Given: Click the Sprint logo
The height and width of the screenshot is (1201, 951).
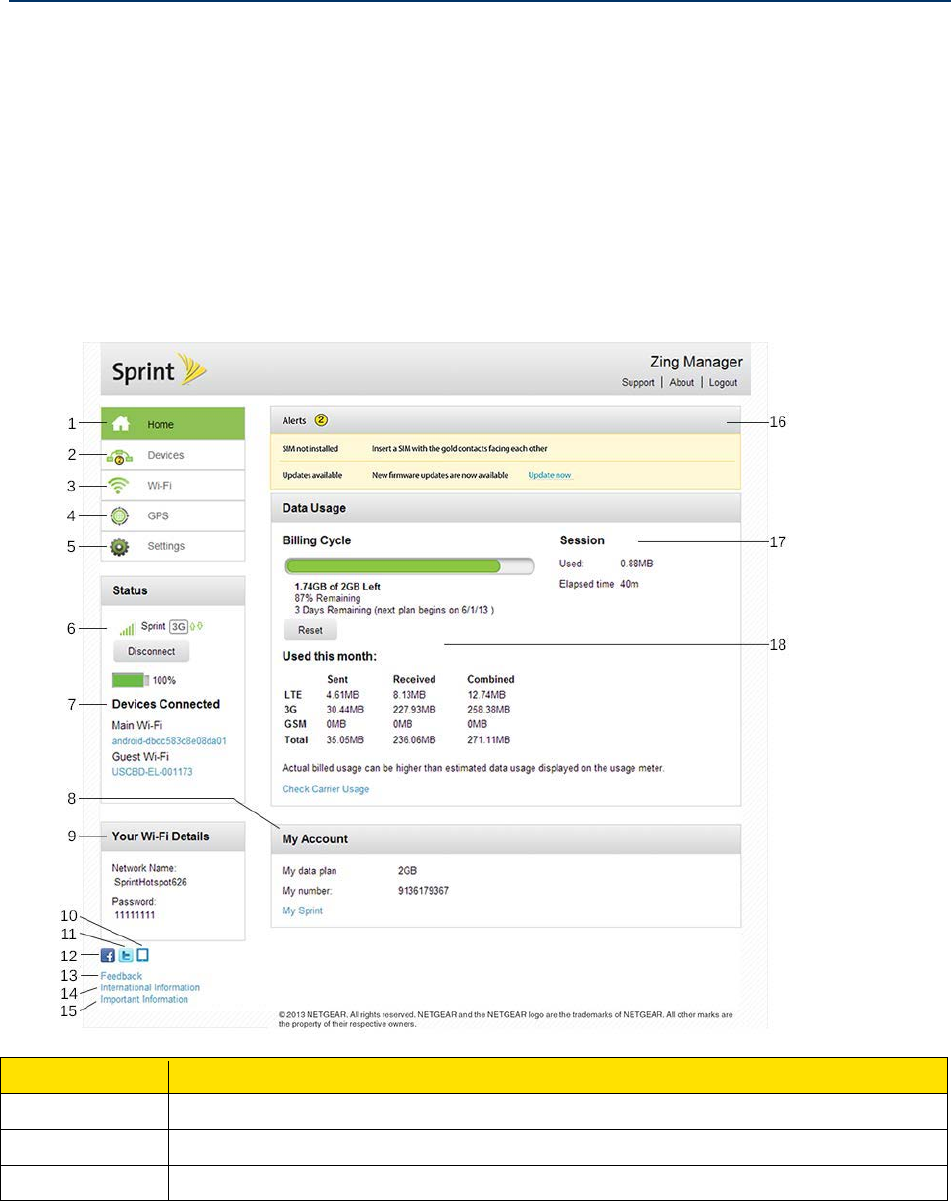Looking at the screenshot, I should click(157, 371).
